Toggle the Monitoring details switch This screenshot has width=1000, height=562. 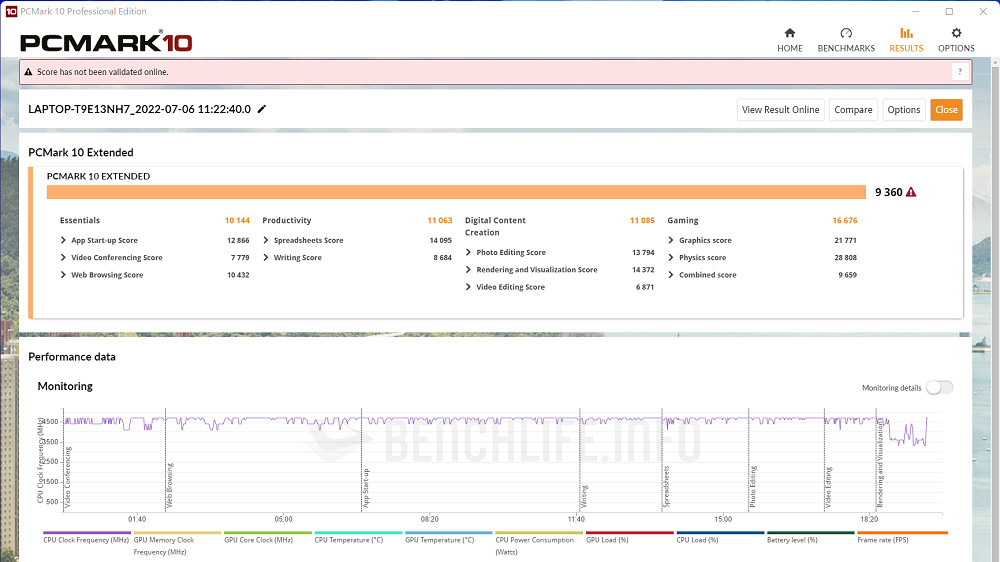[x=939, y=388]
